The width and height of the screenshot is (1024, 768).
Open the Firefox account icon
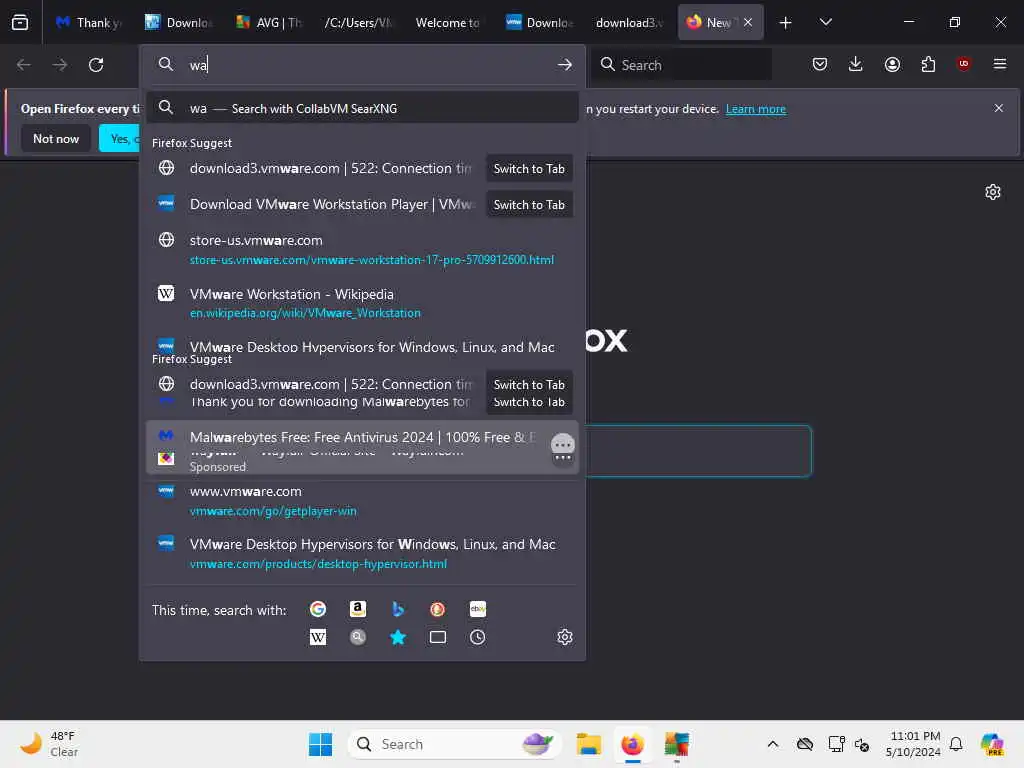tap(892, 64)
